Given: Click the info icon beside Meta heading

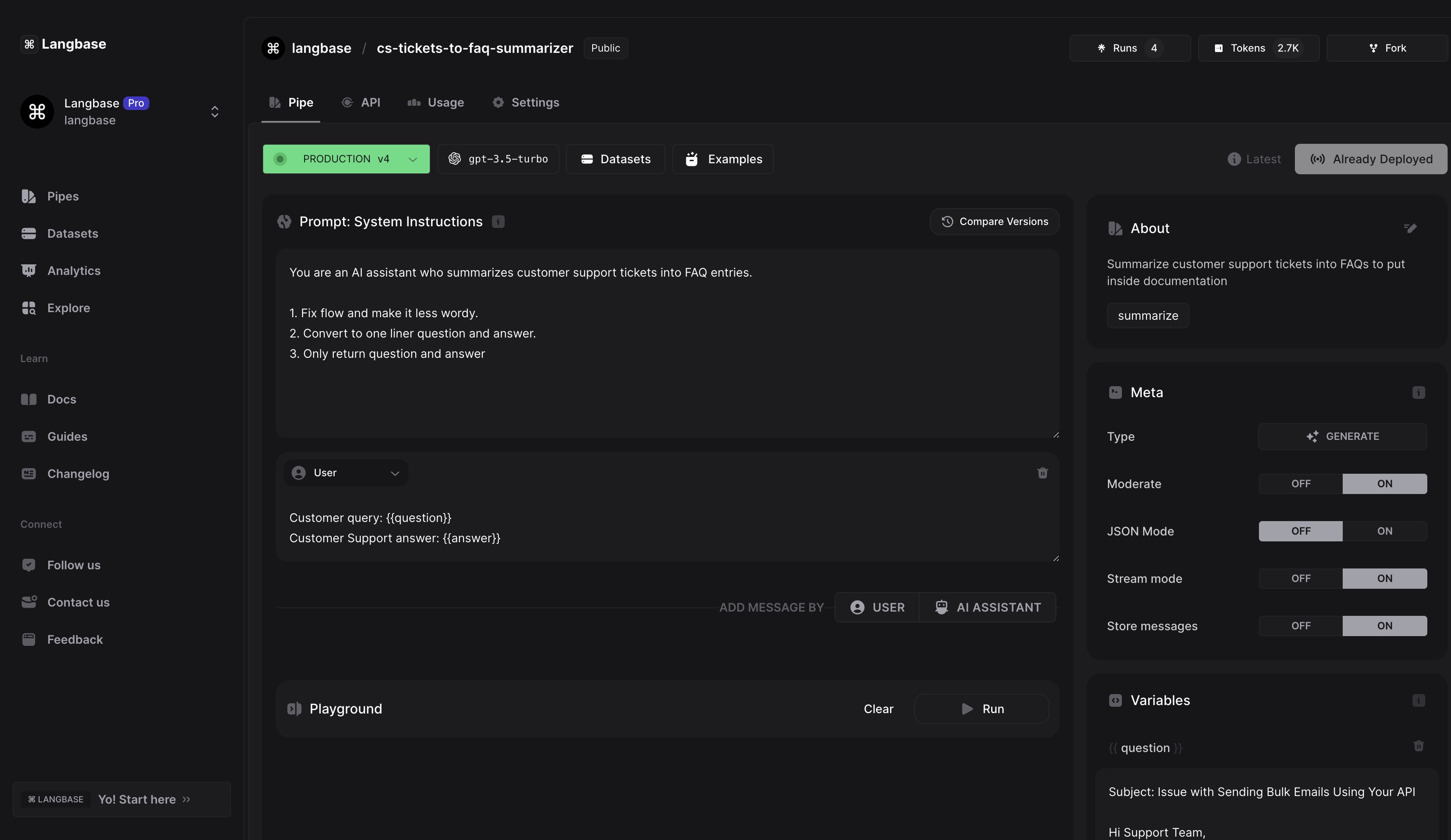Looking at the screenshot, I should pyautogui.click(x=1418, y=393).
